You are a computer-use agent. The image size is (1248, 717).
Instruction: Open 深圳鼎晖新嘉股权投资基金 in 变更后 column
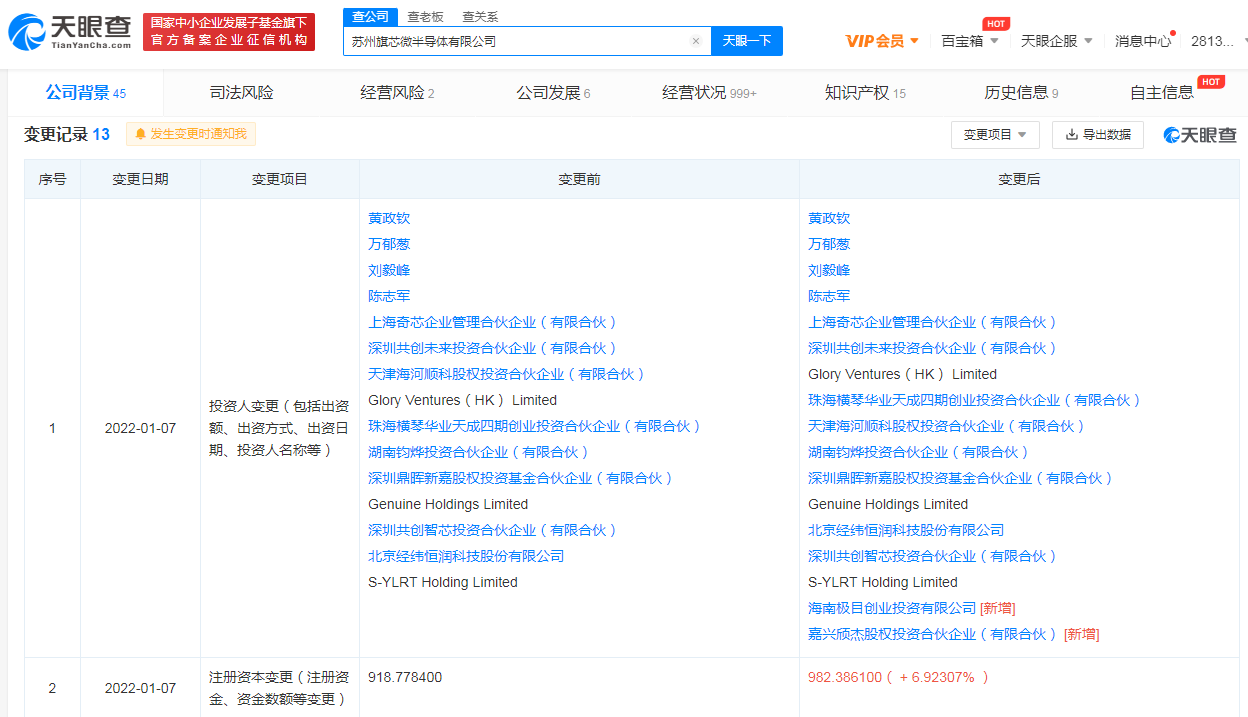[961, 478]
